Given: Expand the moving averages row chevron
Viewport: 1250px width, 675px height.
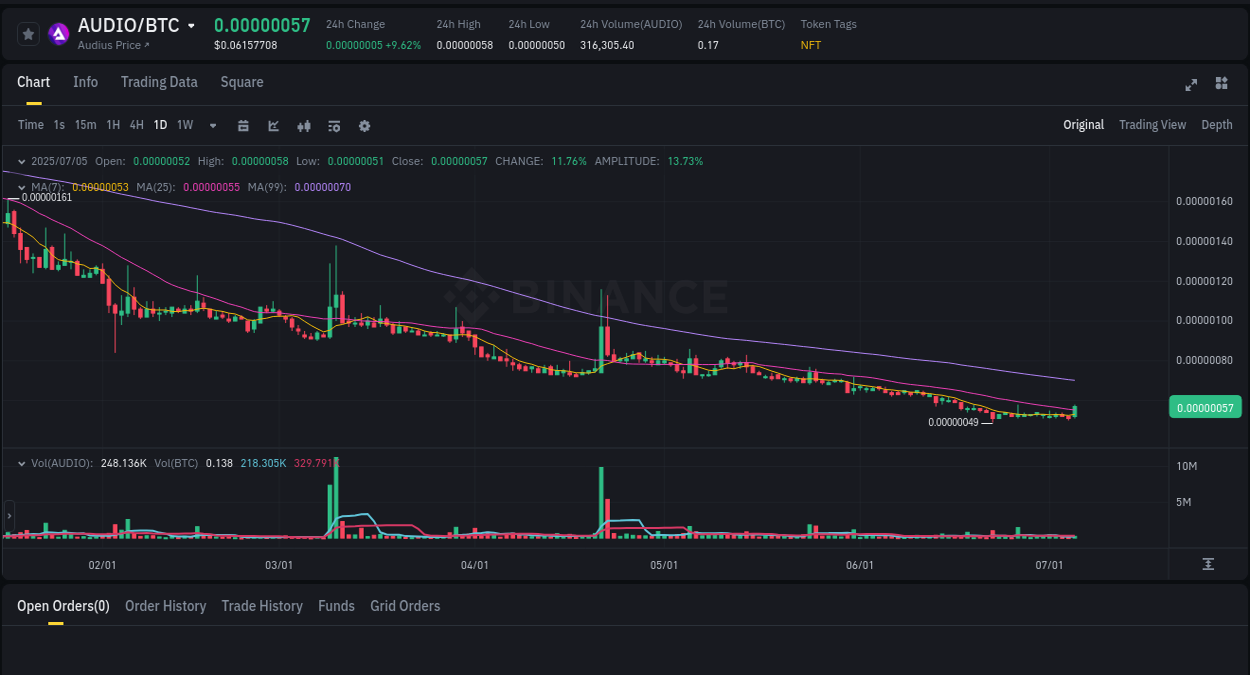Looking at the screenshot, I should pyautogui.click(x=22, y=186).
